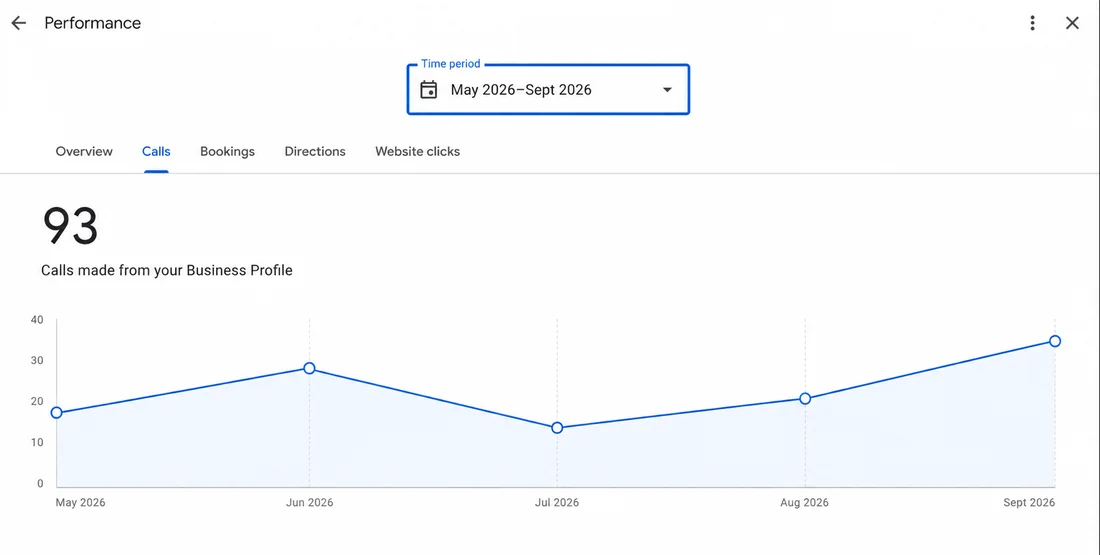1100x555 pixels.
Task: Go back using the left arrow icon
Action: (18, 23)
